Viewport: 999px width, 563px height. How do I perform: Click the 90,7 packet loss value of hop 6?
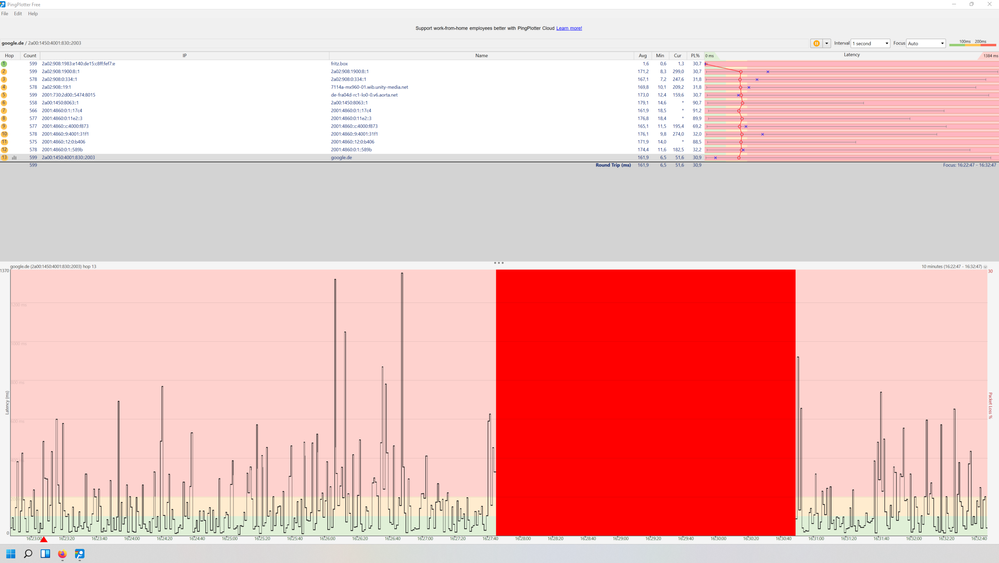coord(696,103)
